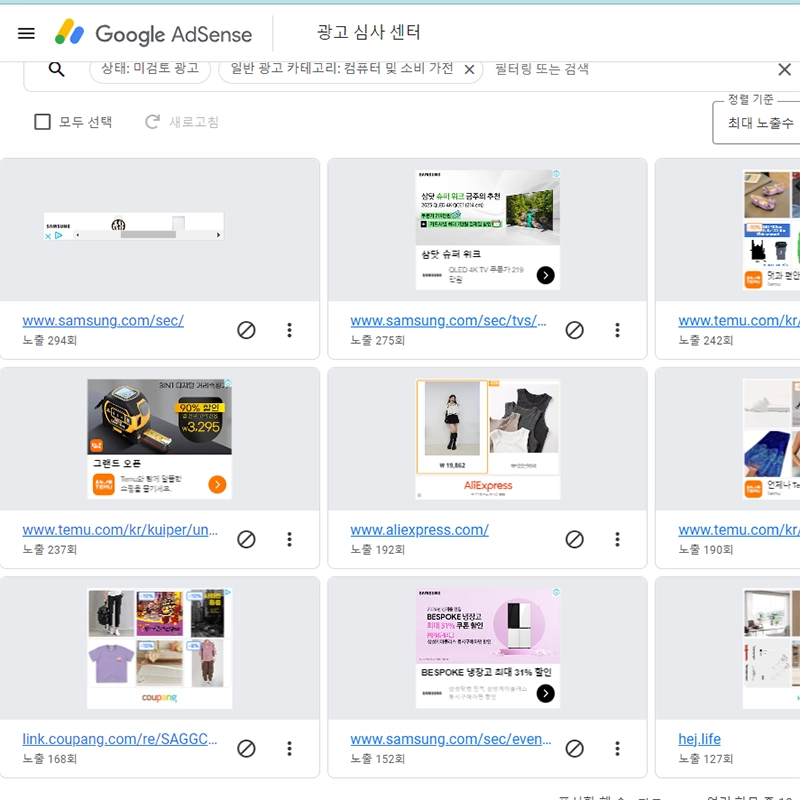
Task: Click the 일반 광고 카테고리 filter chip label
Action: 341,68
